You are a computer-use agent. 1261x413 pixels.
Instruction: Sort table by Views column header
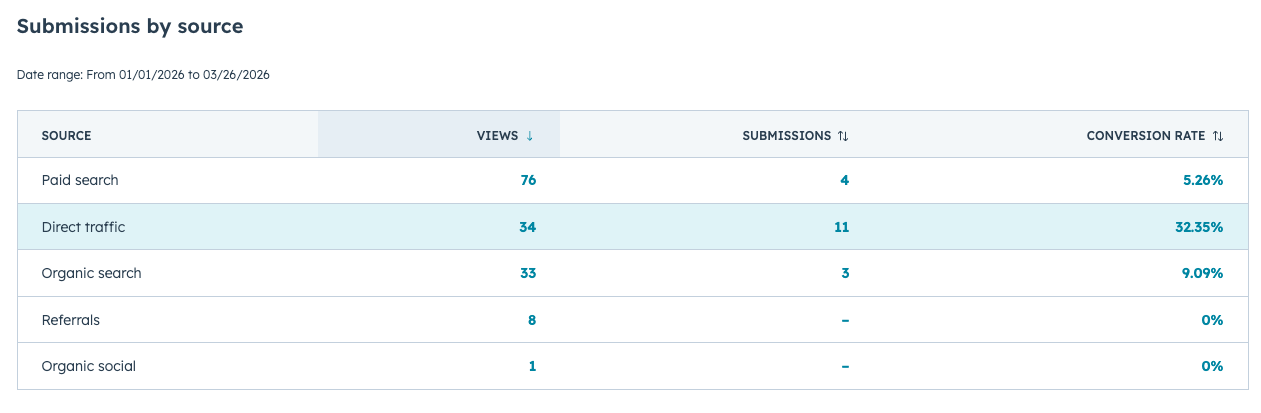tap(497, 135)
